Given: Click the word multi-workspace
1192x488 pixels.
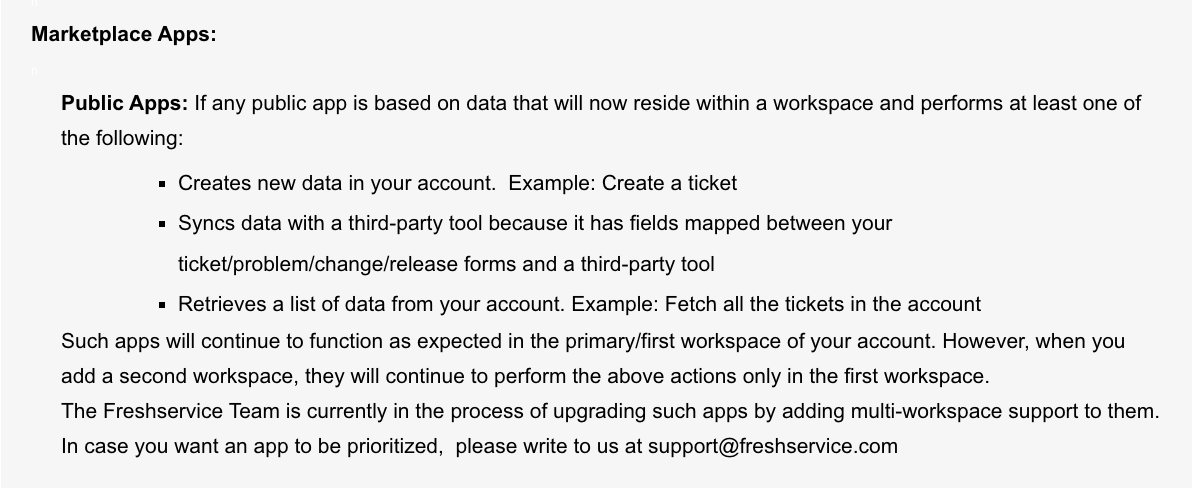Looking at the screenshot, I should click(926, 411).
